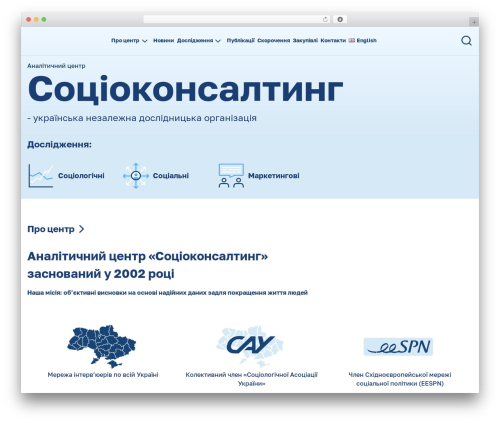
Task: Click the Соціологічні line chart icon
Action: [x=41, y=176]
